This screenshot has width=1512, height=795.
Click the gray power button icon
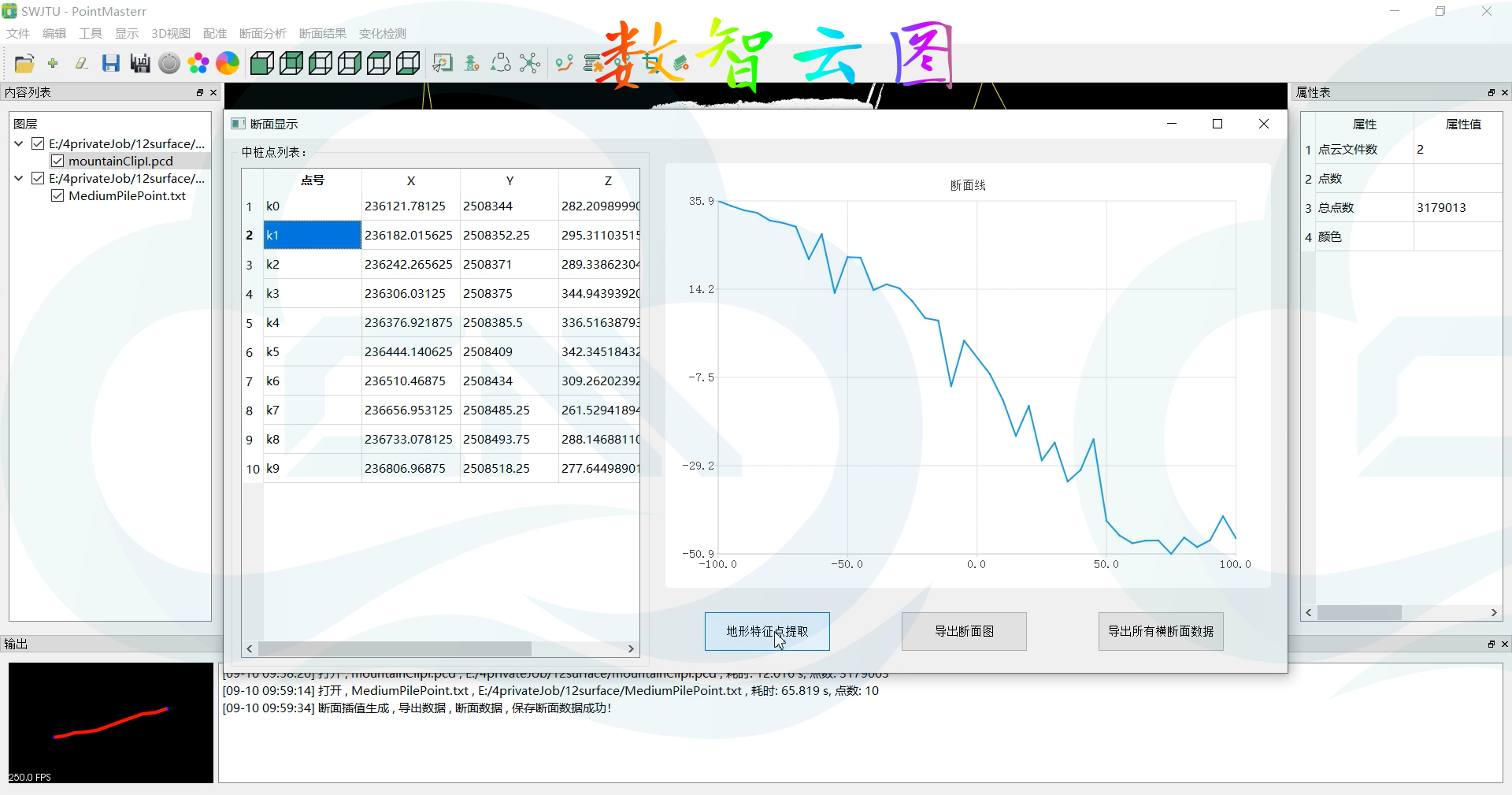point(169,63)
